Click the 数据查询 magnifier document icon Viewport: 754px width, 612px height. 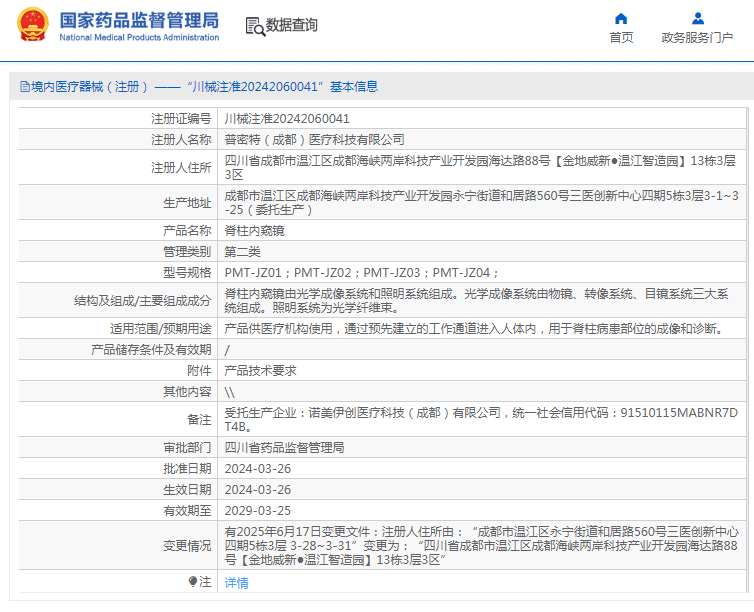click(x=254, y=26)
